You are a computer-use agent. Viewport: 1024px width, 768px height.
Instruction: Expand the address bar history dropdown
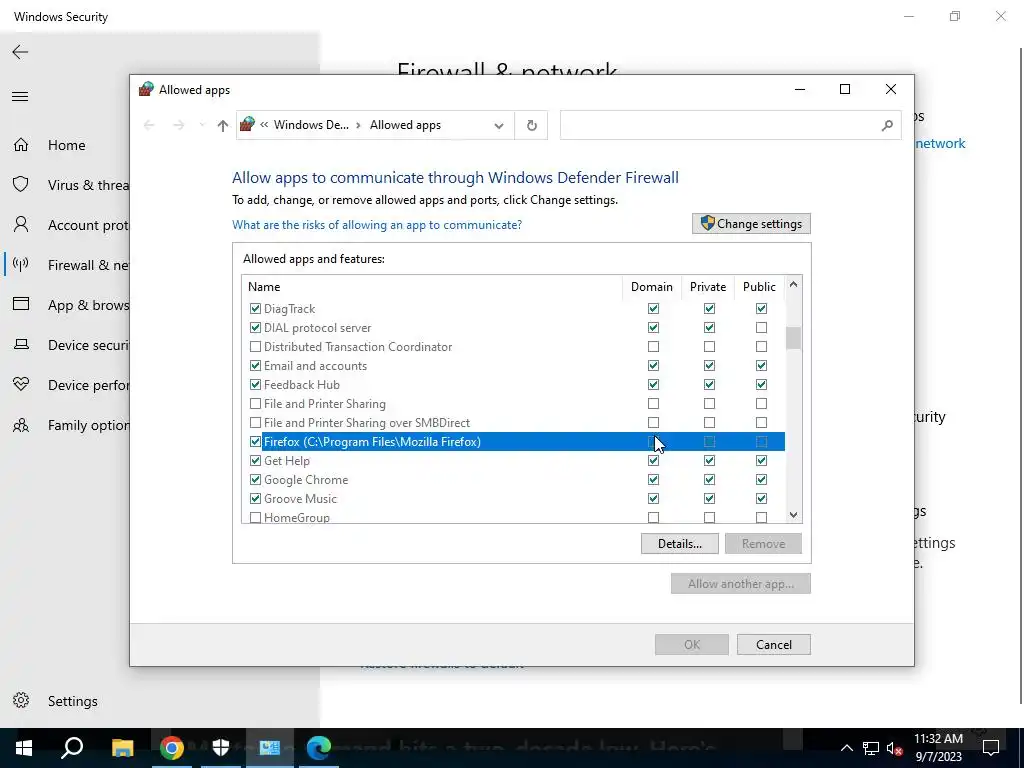pyautogui.click(x=499, y=125)
